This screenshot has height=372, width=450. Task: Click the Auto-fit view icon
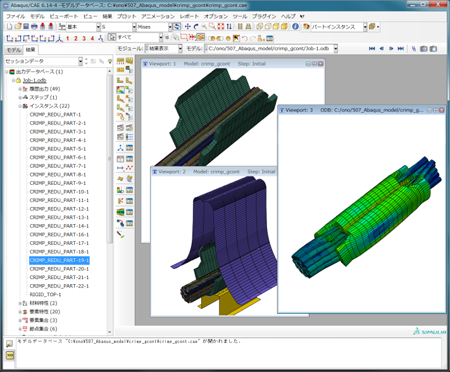221,26
